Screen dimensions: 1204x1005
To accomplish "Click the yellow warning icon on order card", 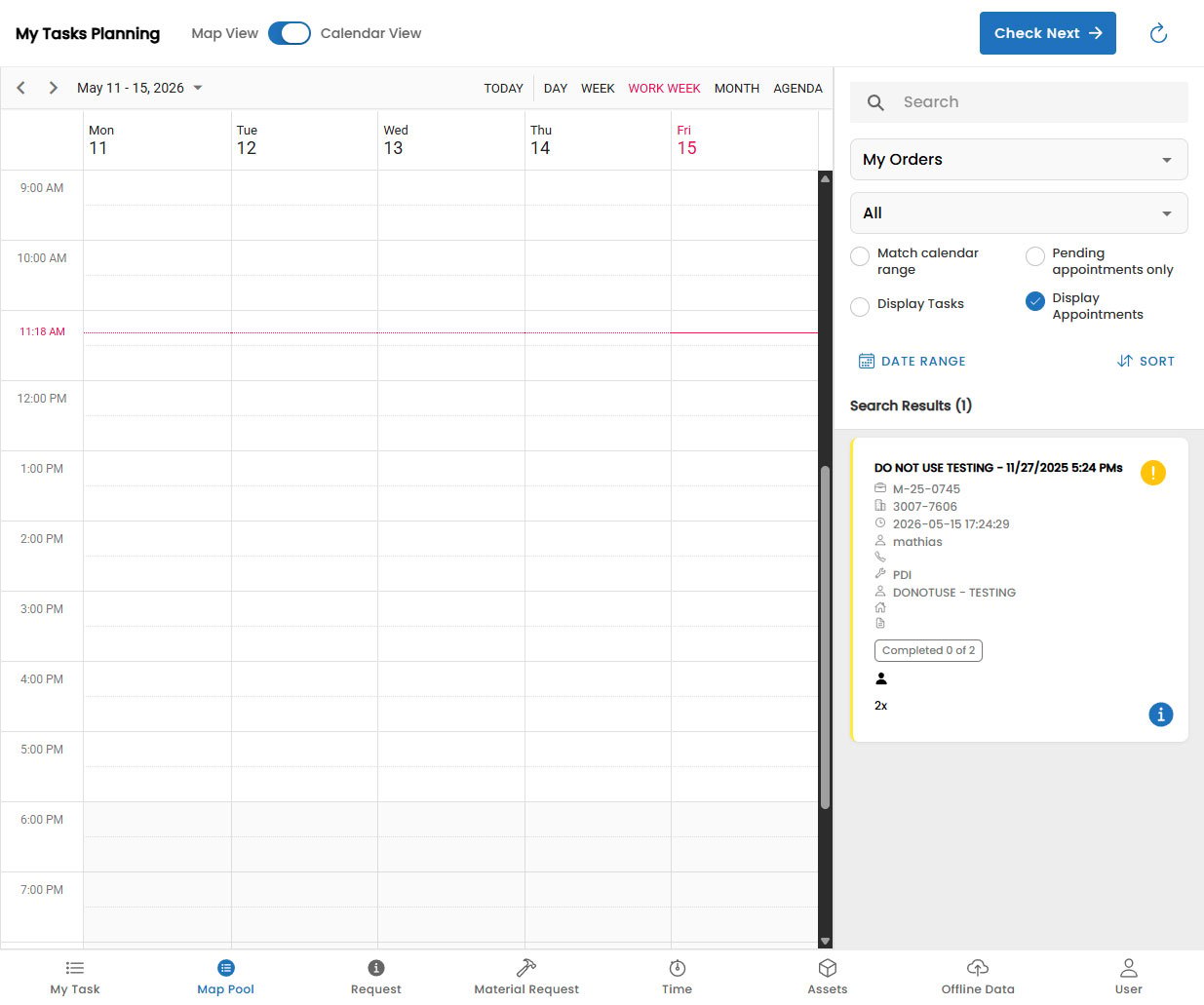I will (x=1152, y=473).
